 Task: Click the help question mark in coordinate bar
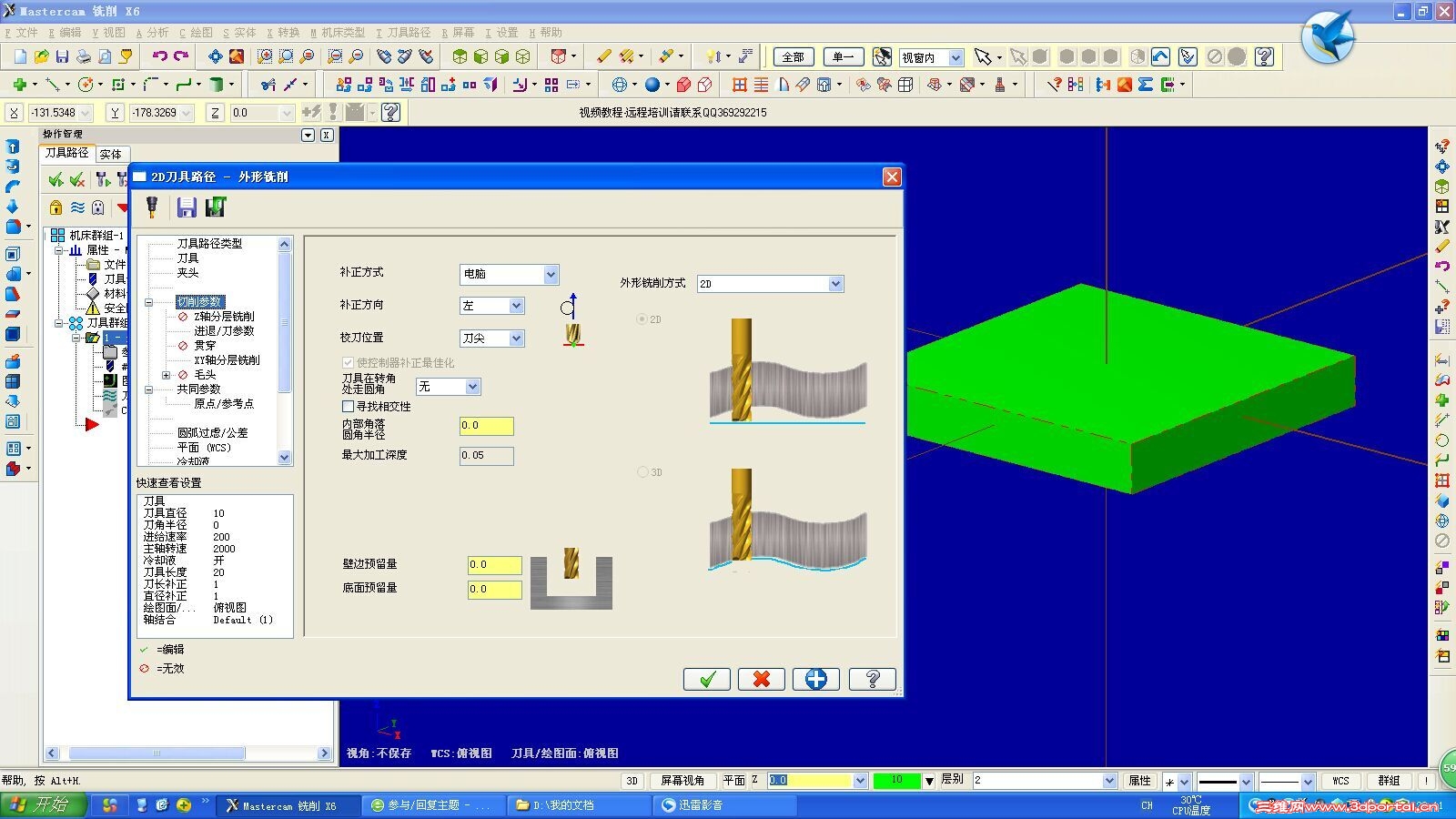(x=390, y=112)
